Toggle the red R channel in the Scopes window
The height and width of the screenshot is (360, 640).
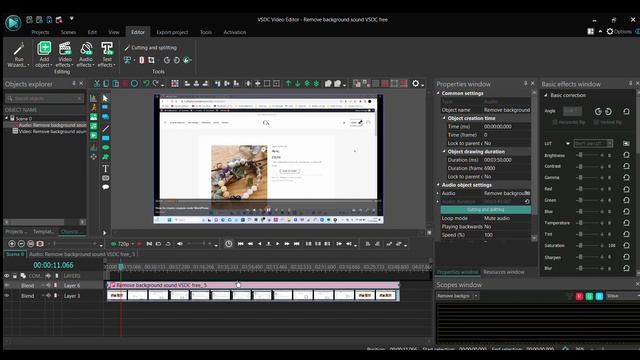(x=579, y=296)
